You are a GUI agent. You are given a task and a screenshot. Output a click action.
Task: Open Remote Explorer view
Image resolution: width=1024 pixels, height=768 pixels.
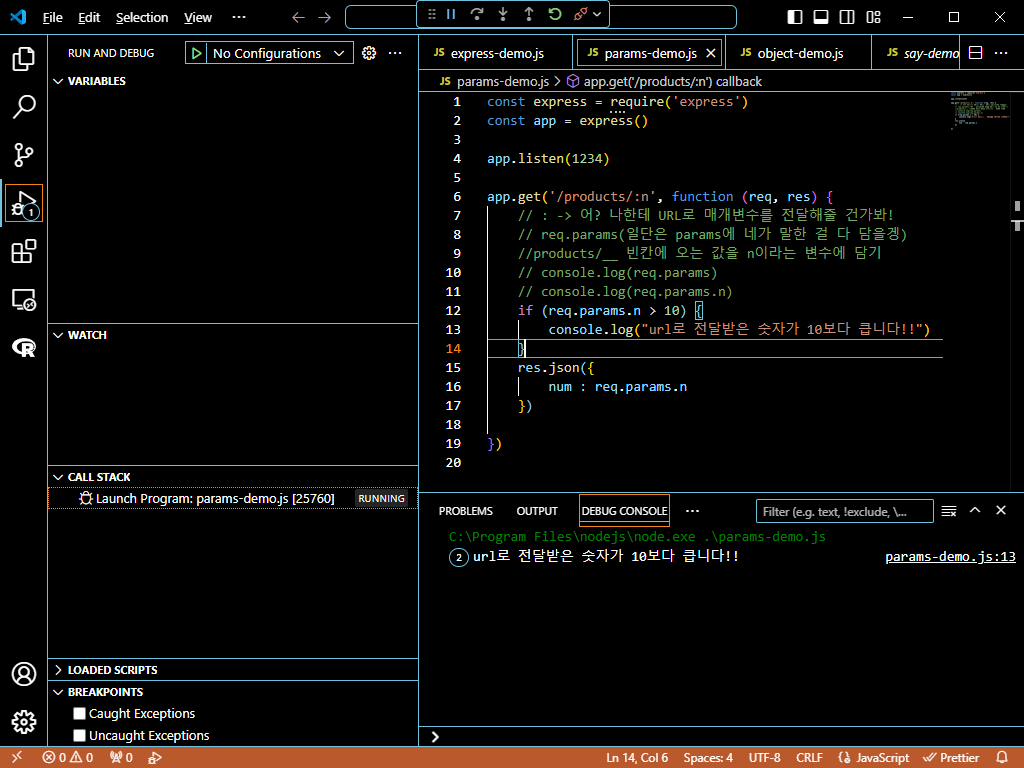point(24,300)
